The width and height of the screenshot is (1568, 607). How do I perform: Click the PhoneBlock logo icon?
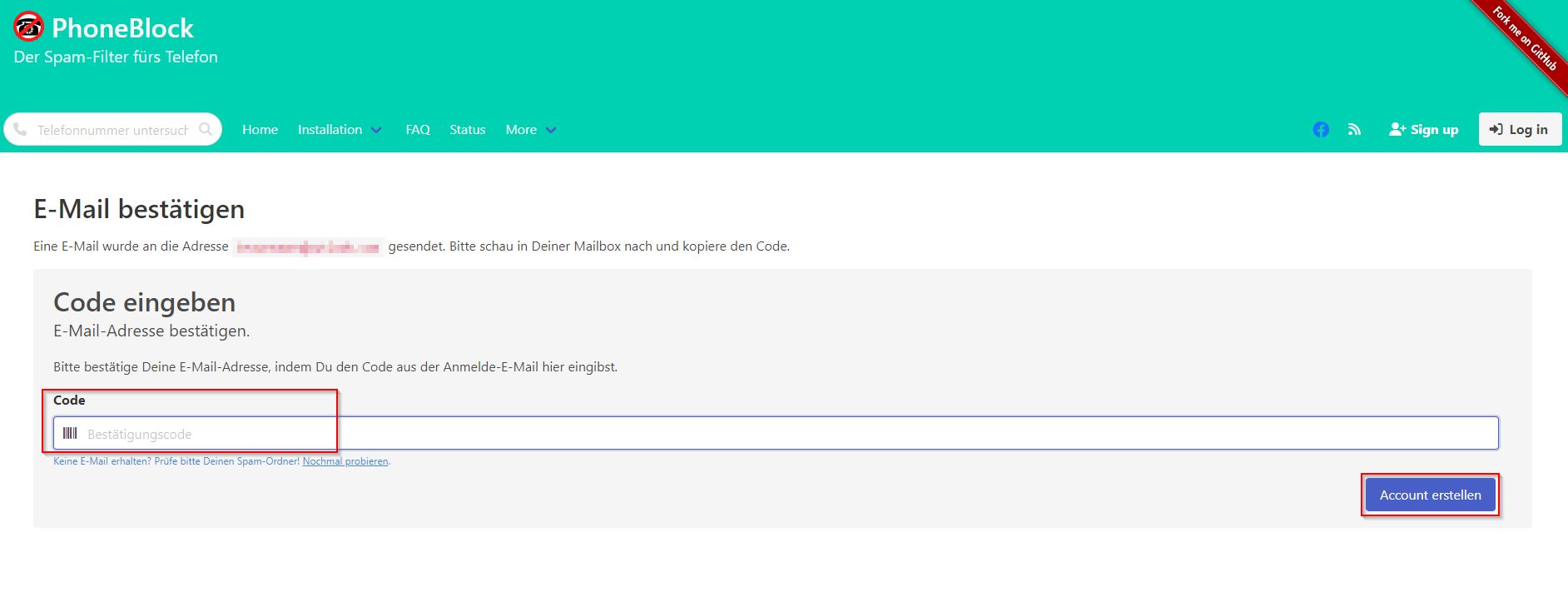pyautogui.click(x=28, y=27)
